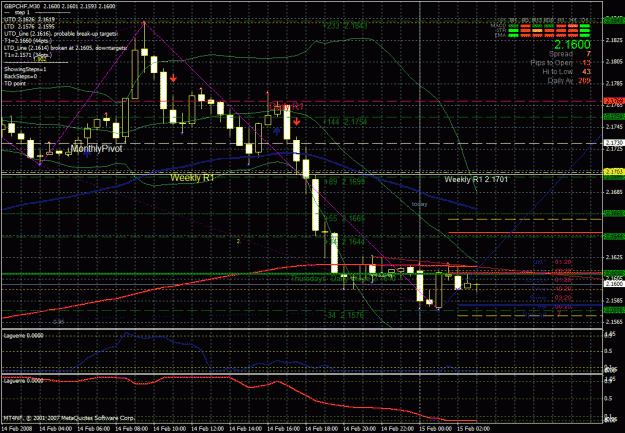Image resolution: width=625 pixels, height=433 pixels.
Task: Click the 03:20 session time readout
Action: pos(563,298)
